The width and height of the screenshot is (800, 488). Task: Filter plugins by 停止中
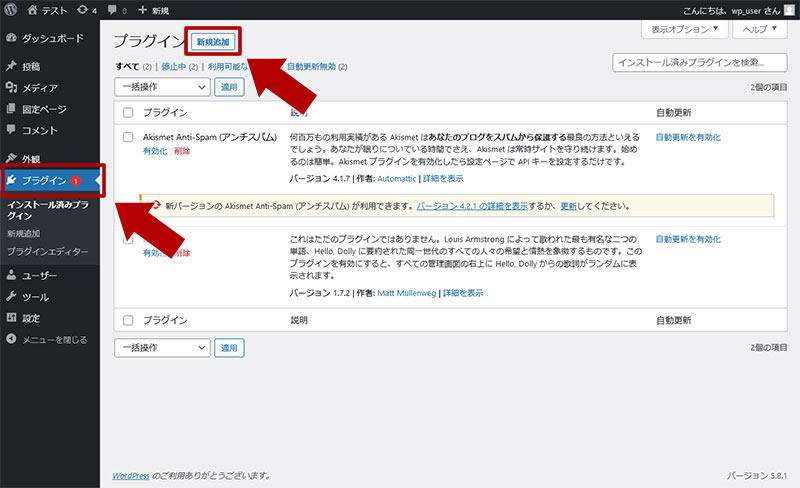(173, 66)
